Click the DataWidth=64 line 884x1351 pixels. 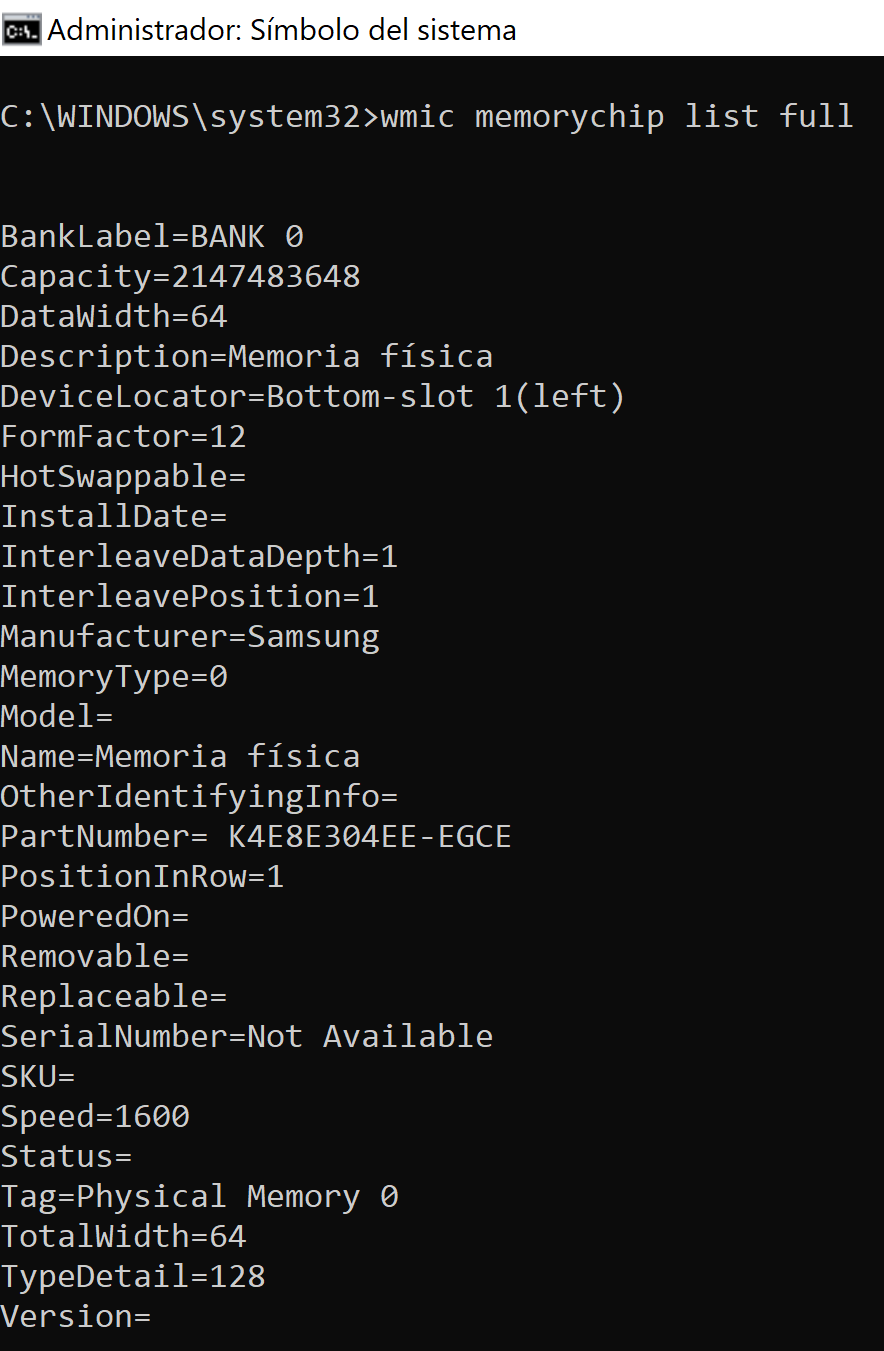[114, 317]
